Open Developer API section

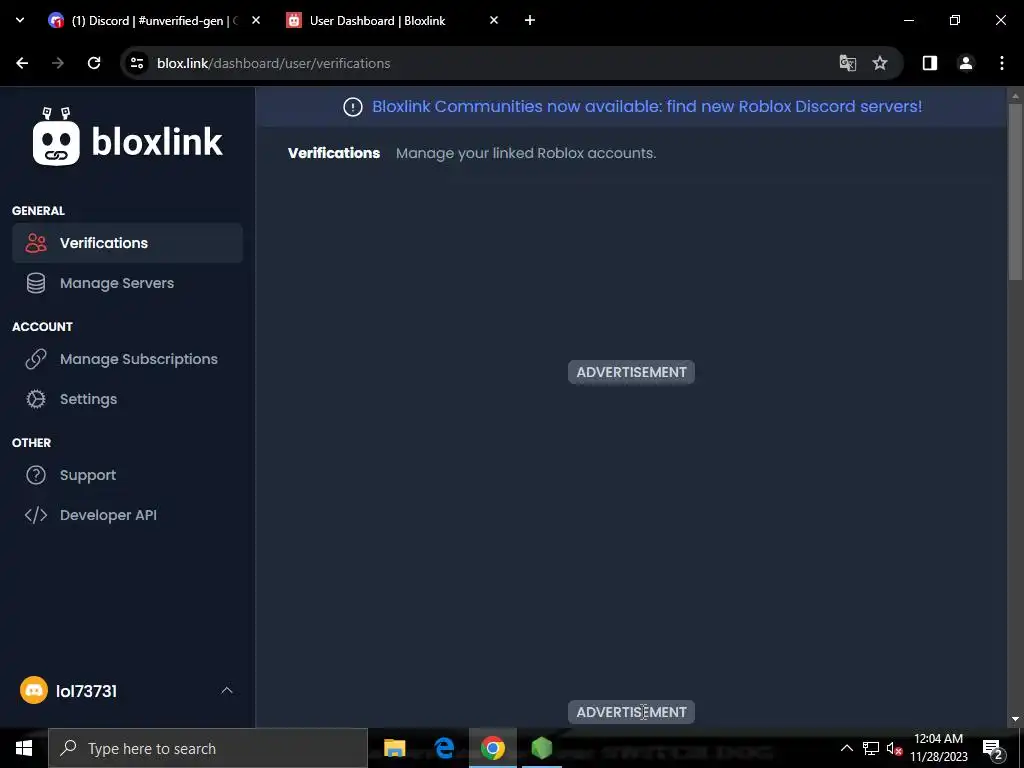point(127,515)
